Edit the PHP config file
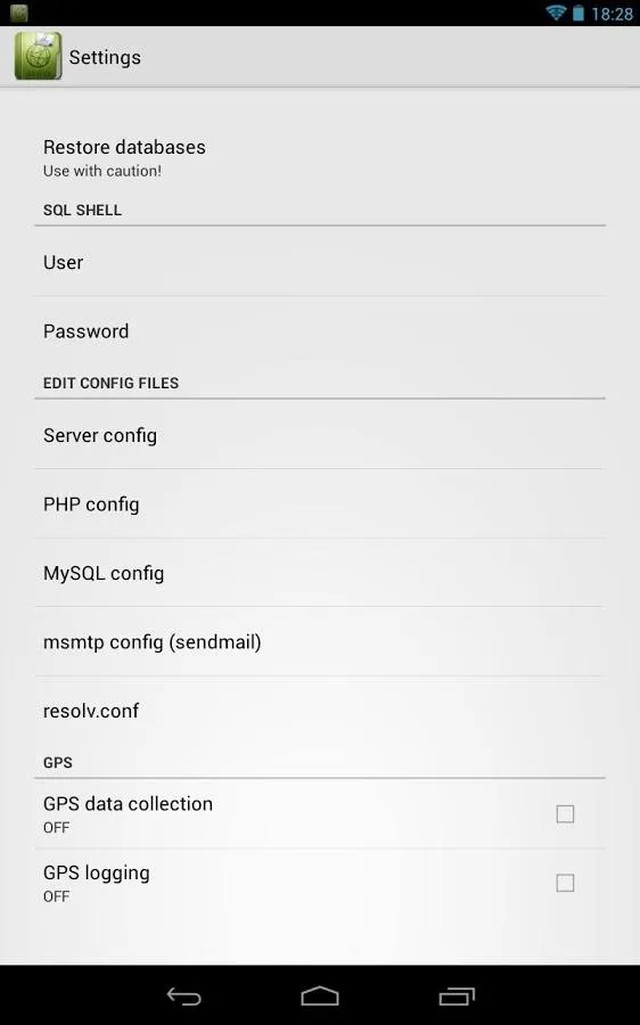Image resolution: width=640 pixels, height=1025 pixels. pos(91,504)
